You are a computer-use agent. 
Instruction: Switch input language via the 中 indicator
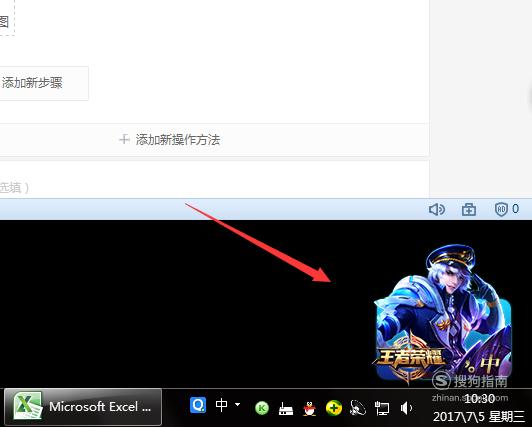222,405
